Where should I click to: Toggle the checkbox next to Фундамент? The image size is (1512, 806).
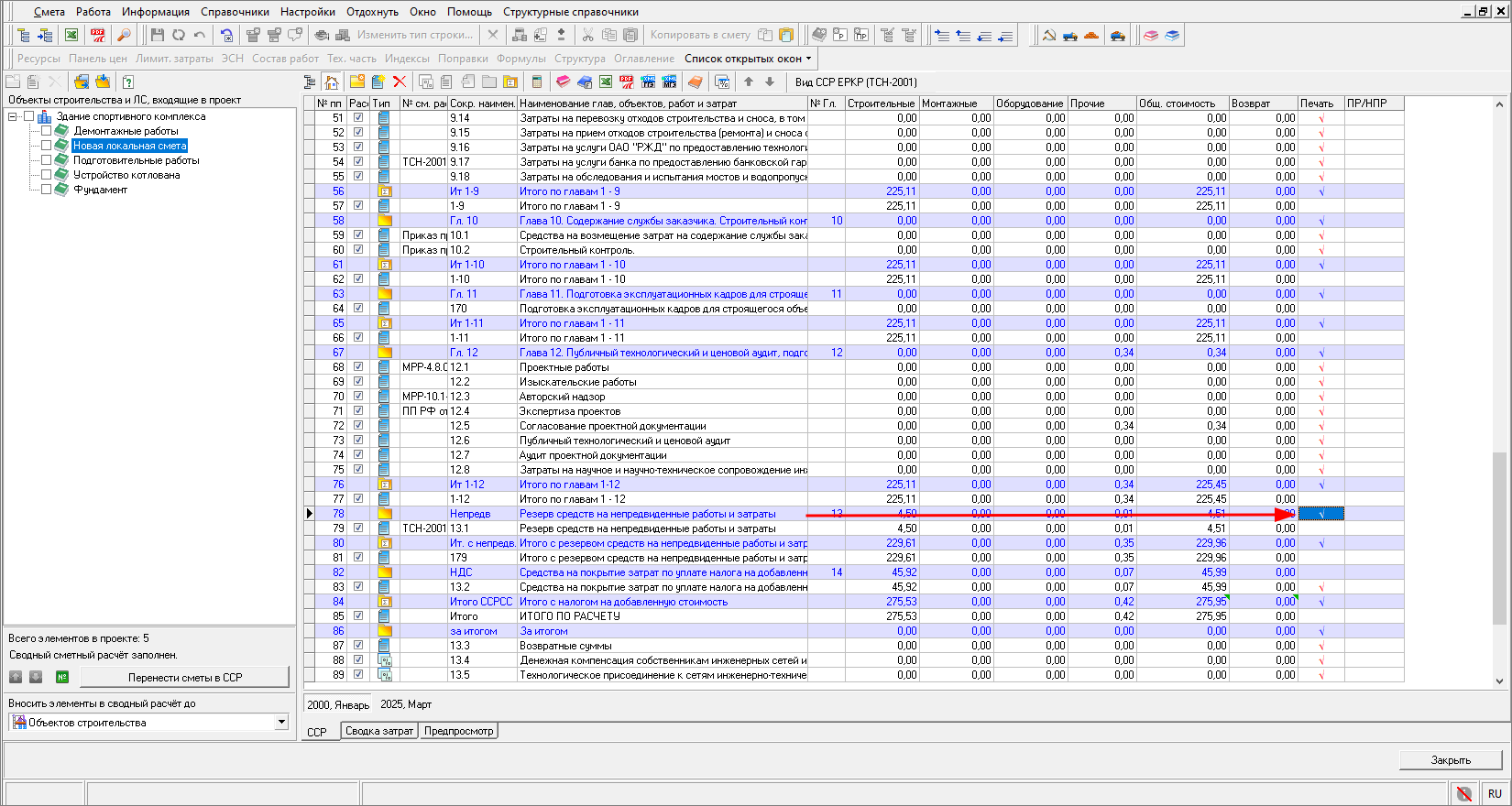coord(46,190)
